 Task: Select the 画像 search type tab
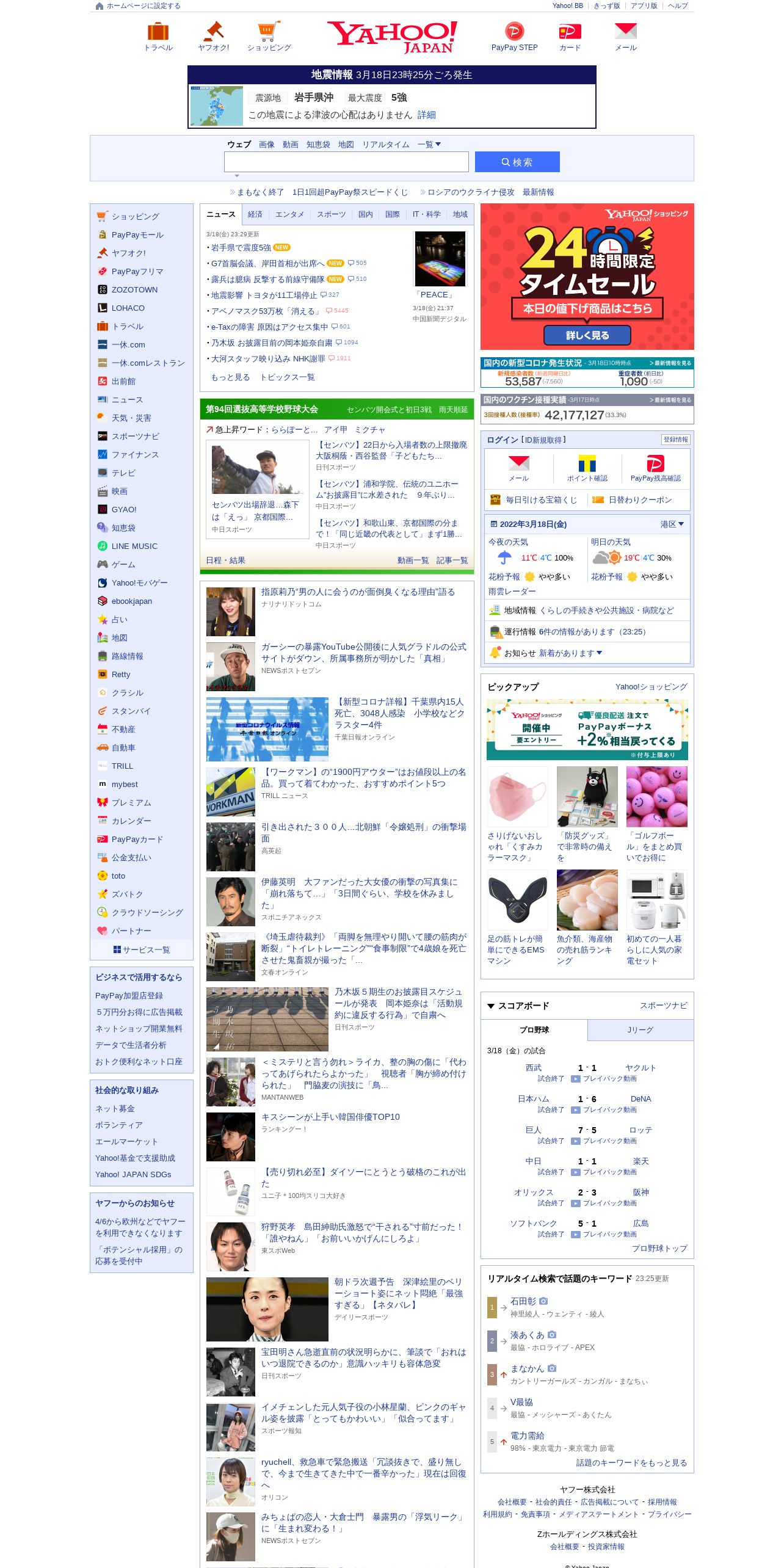tap(267, 145)
